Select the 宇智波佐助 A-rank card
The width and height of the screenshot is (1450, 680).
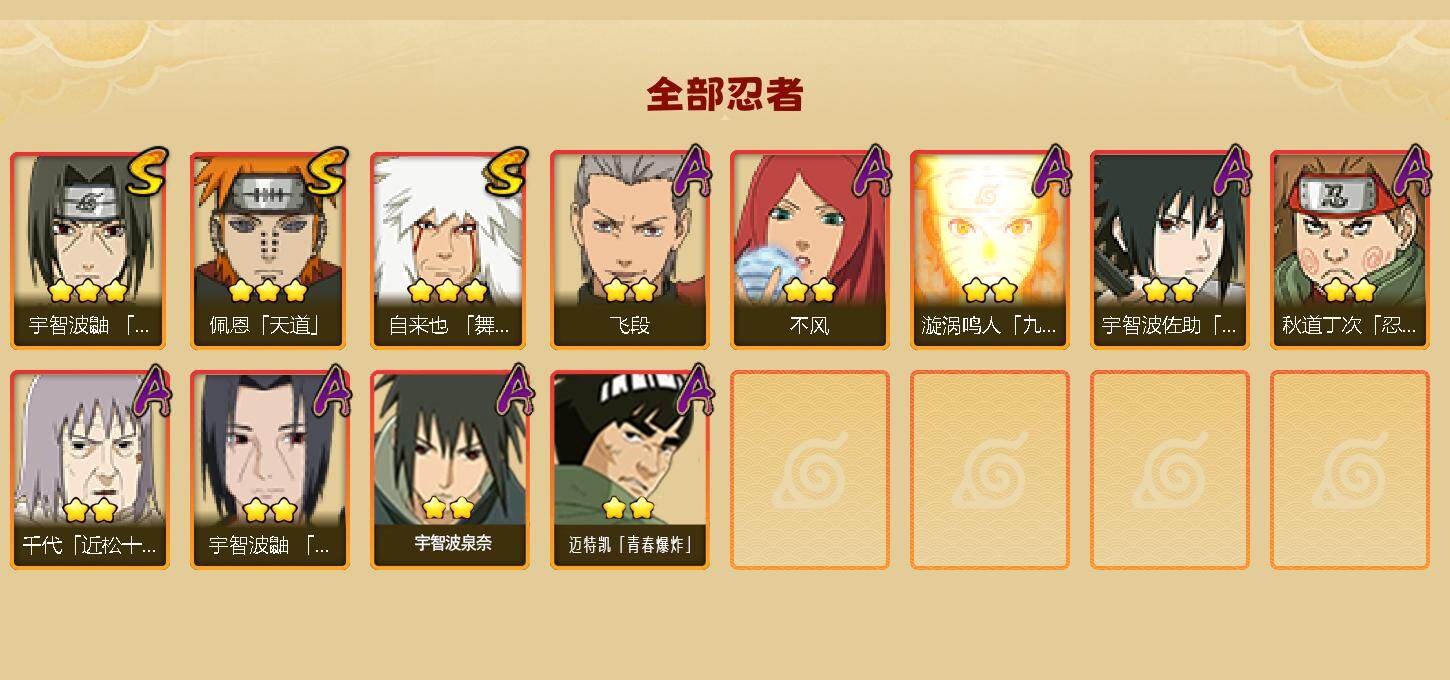point(1169,250)
